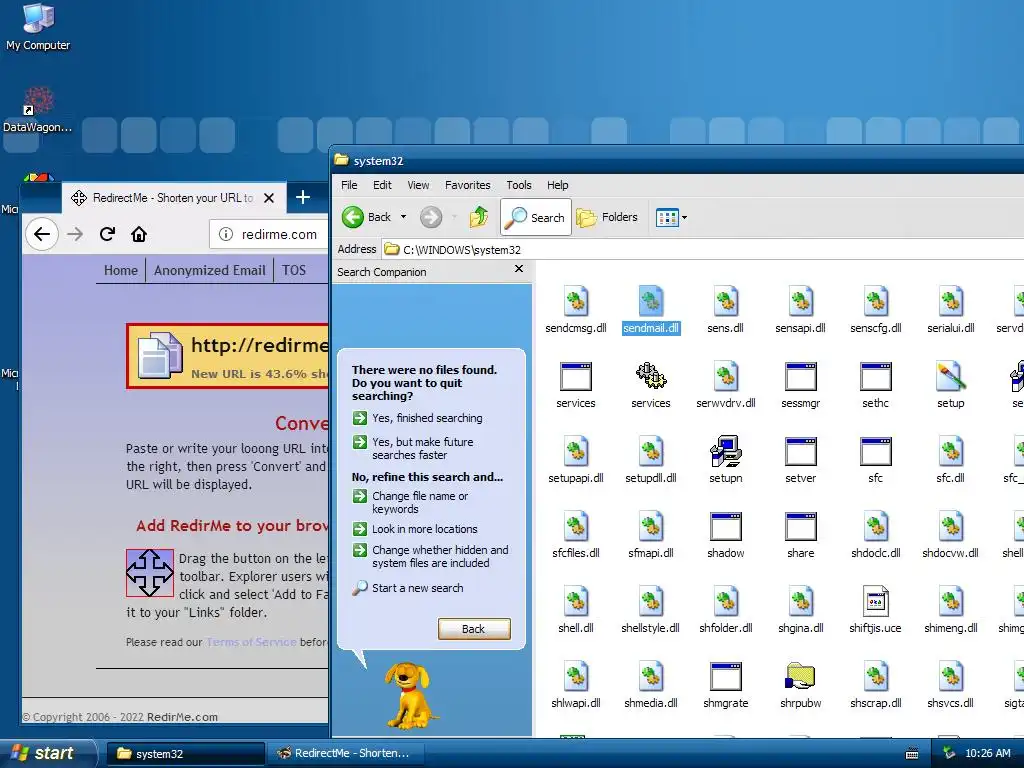Open the Help menu in Explorer
Image resolution: width=1024 pixels, height=768 pixels.
pyautogui.click(x=558, y=185)
